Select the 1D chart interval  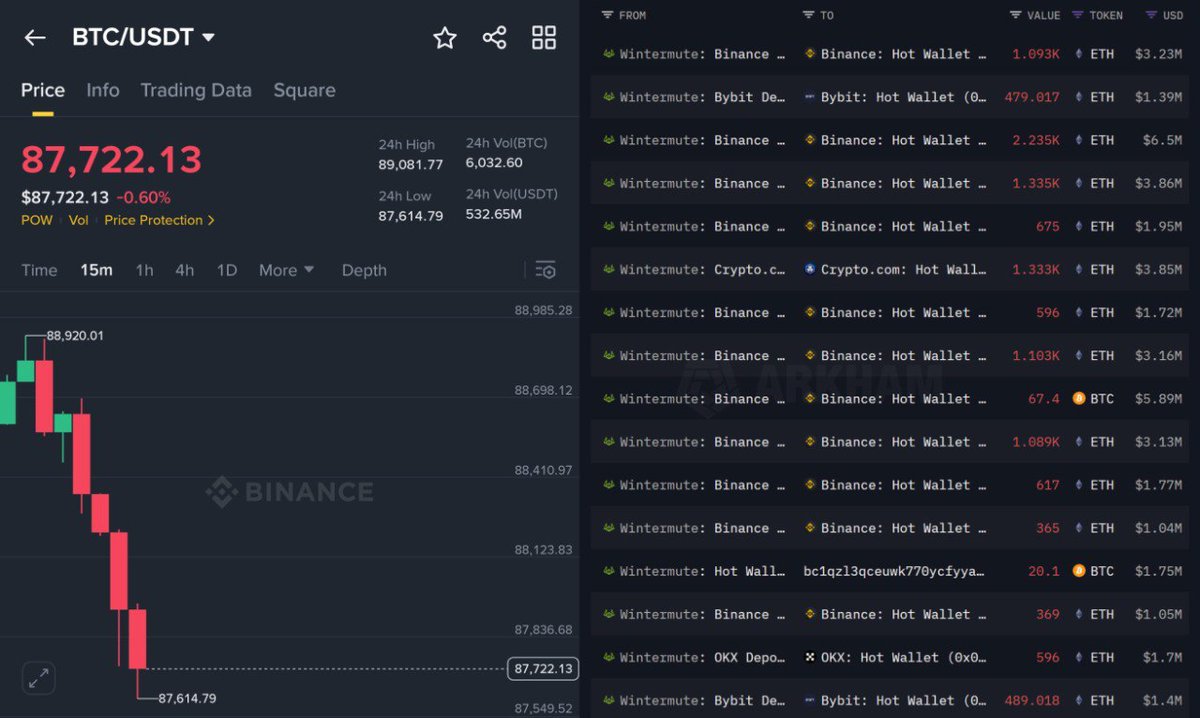[x=227, y=270]
